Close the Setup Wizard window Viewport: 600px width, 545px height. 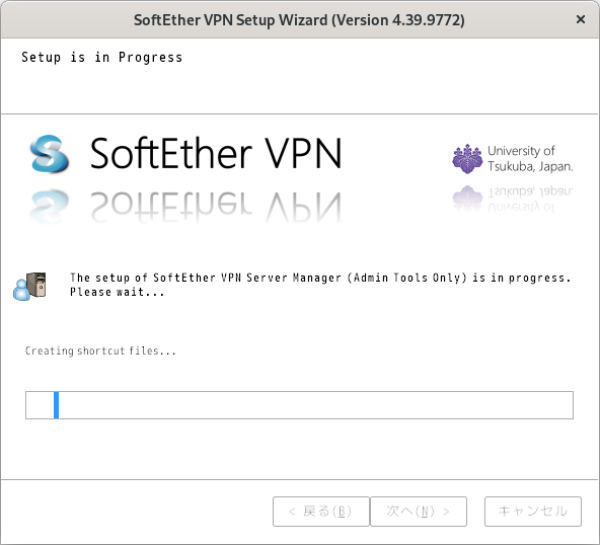pyautogui.click(x=581, y=20)
